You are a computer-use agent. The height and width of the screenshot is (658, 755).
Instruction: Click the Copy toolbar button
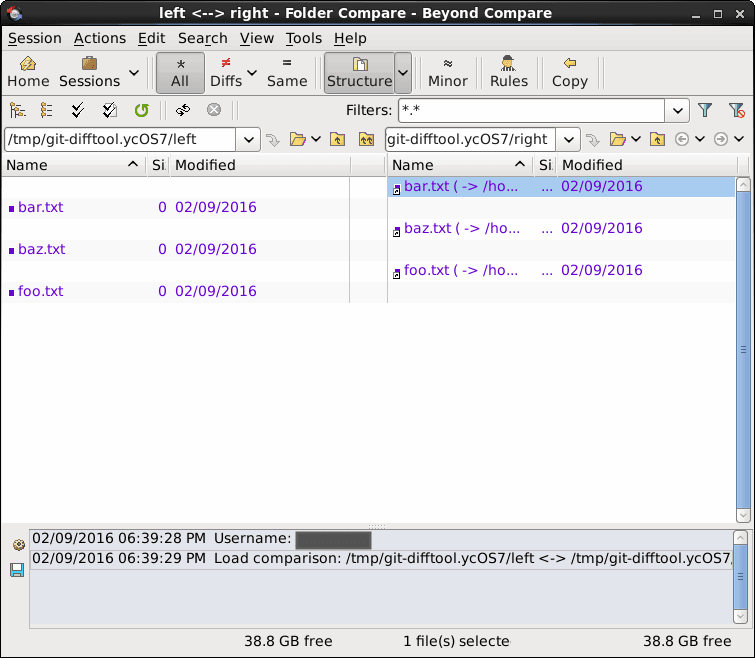(x=570, y=73)
